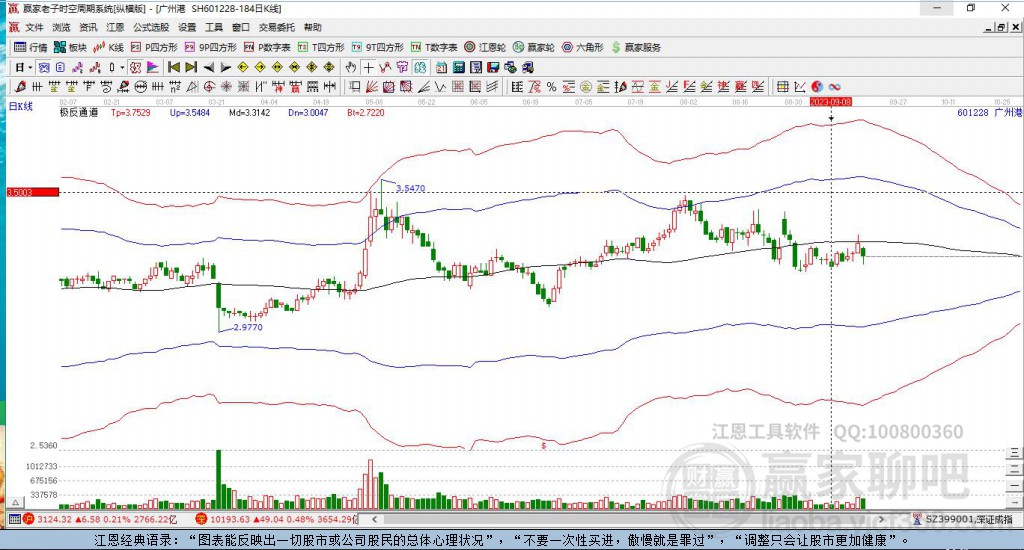Screen dimensions: 1024x550
Task: Open the 浏览 menu
Action: pyautogui.click(x=61, y=27)
